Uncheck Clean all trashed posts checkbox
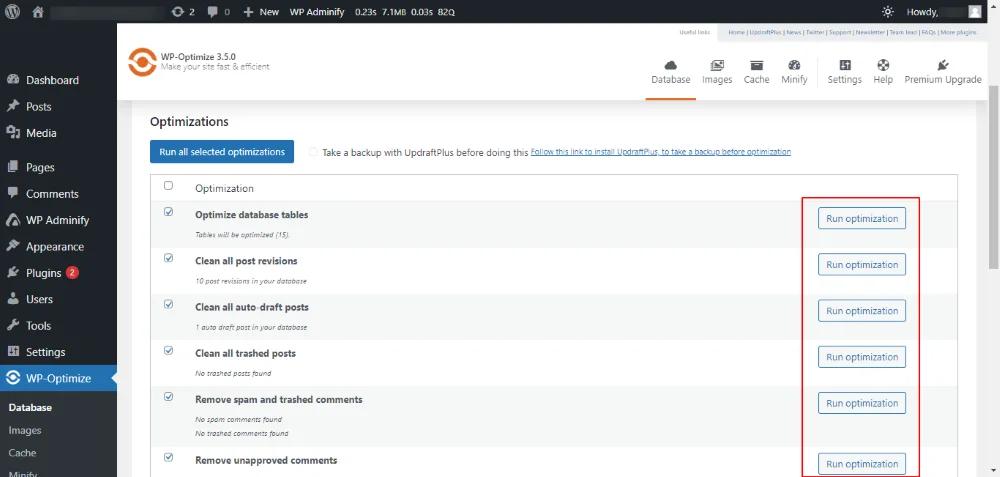 168,350
